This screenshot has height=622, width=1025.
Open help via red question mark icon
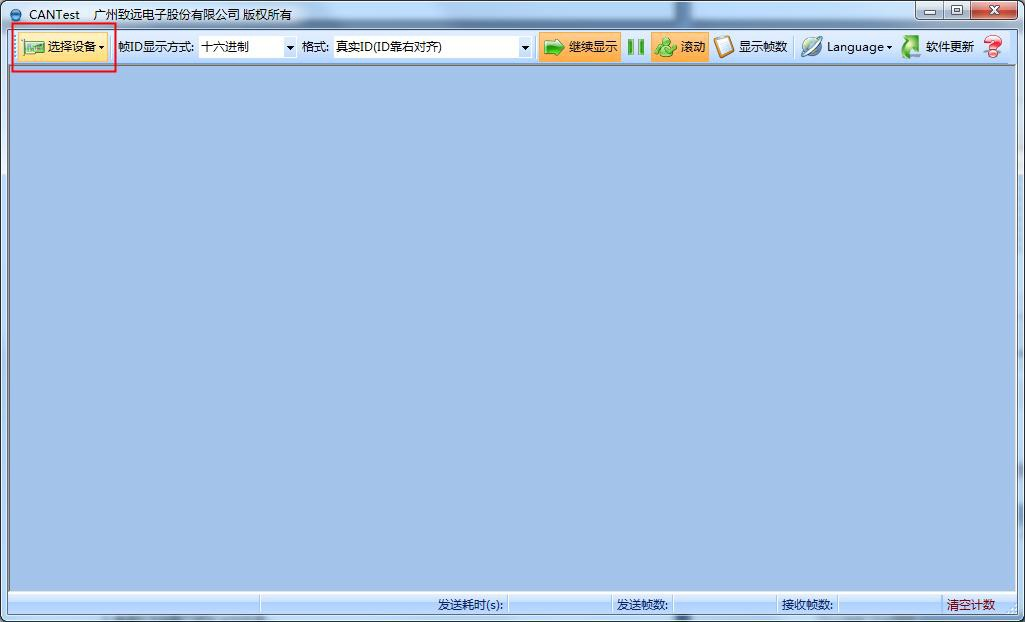(x=992, y=47)
